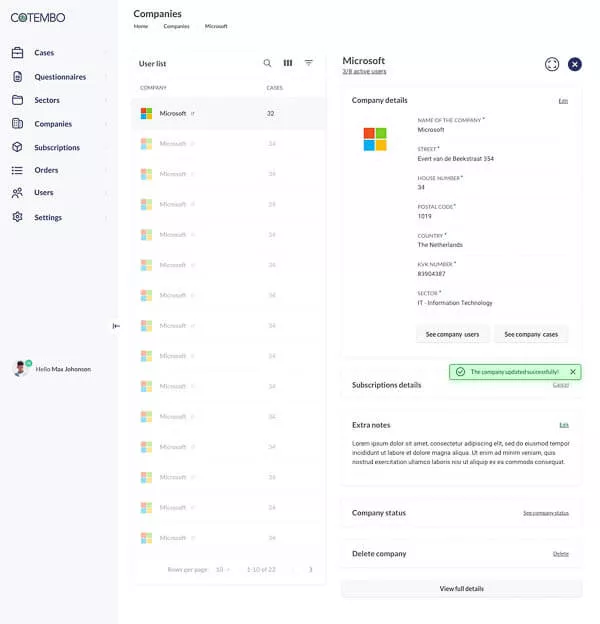
Task: Click the Hello Max Johnson text
Action: (63, 369)
